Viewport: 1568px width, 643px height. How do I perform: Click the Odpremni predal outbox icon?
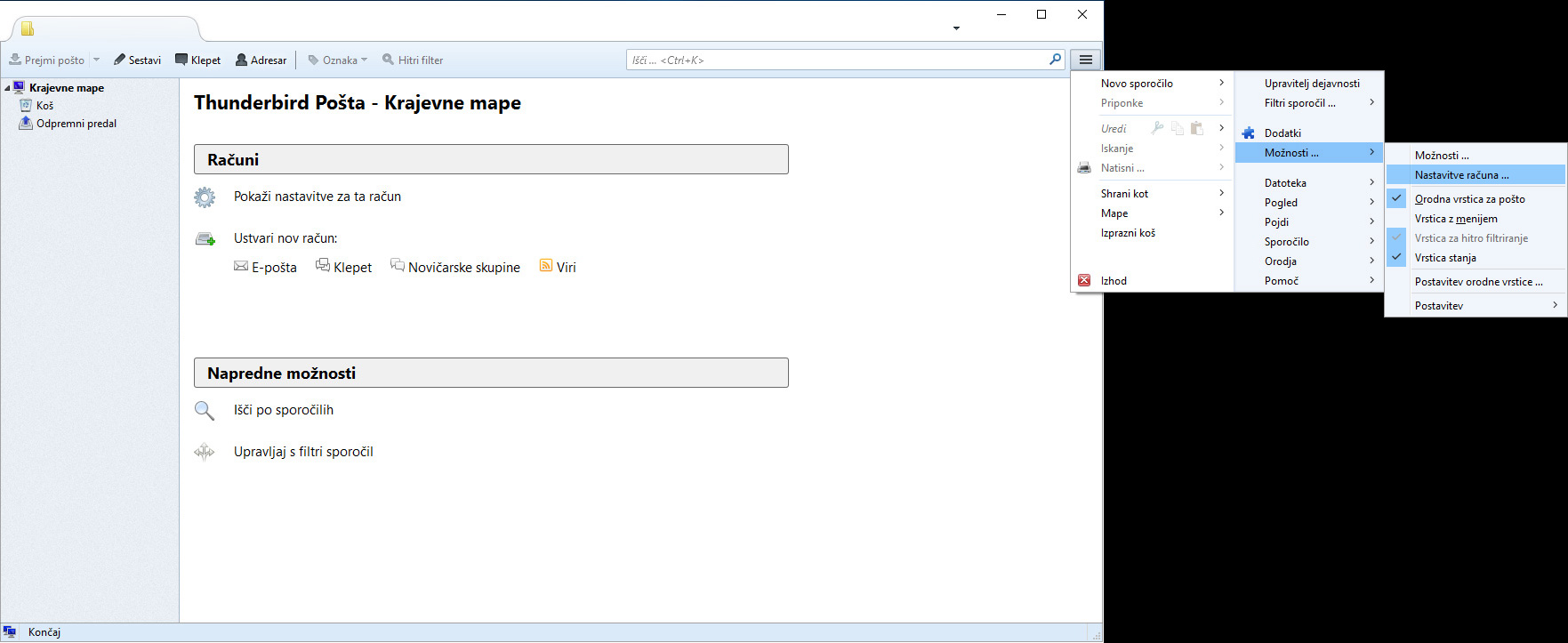click(x=26, y=123)
